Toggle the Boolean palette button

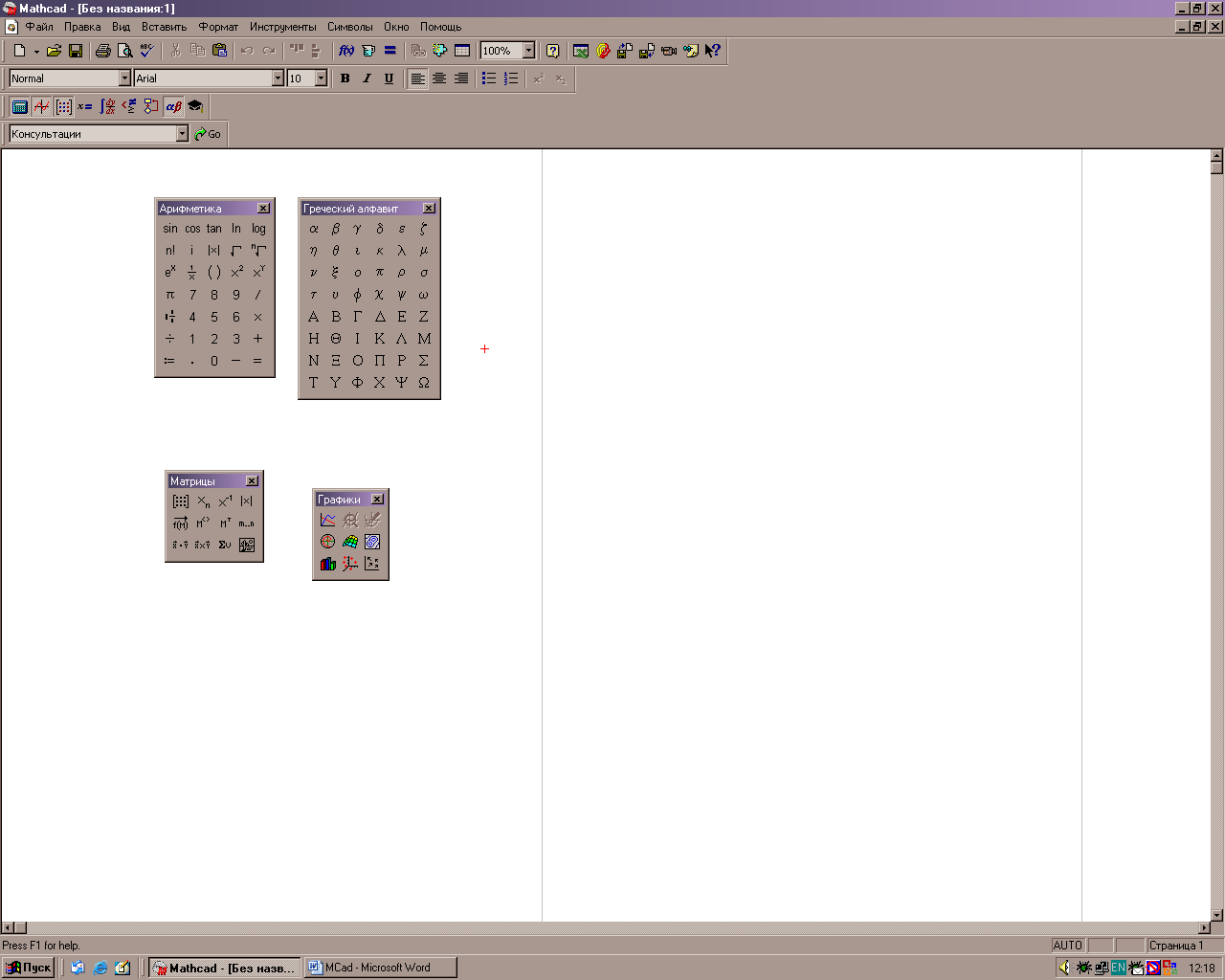tap(129, 106)
